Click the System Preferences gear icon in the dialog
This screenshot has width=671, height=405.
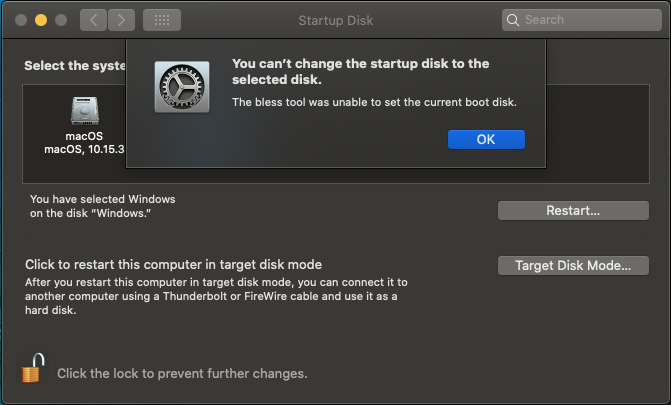[x=181, y=85]
